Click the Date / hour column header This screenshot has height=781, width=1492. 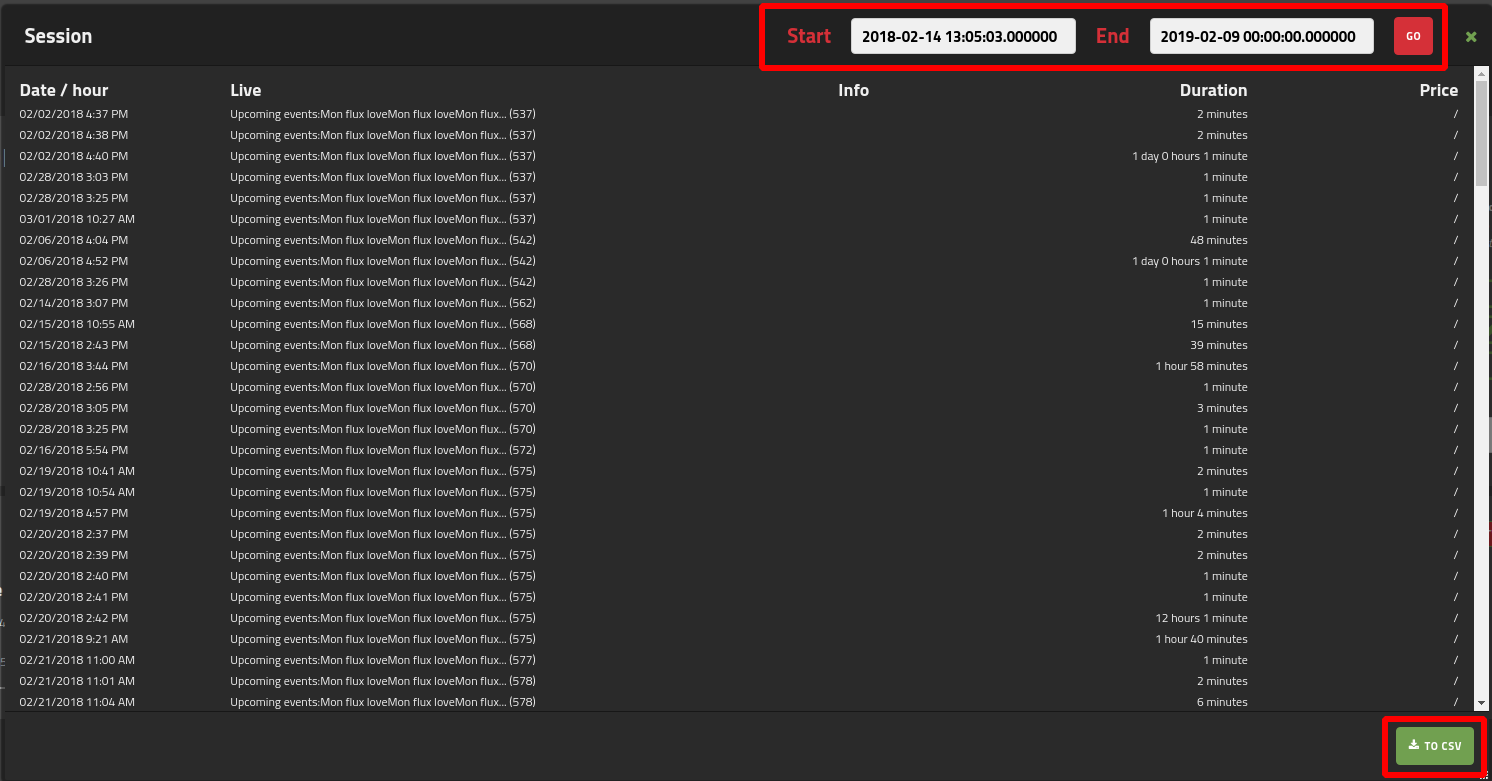tap(64, 90)
